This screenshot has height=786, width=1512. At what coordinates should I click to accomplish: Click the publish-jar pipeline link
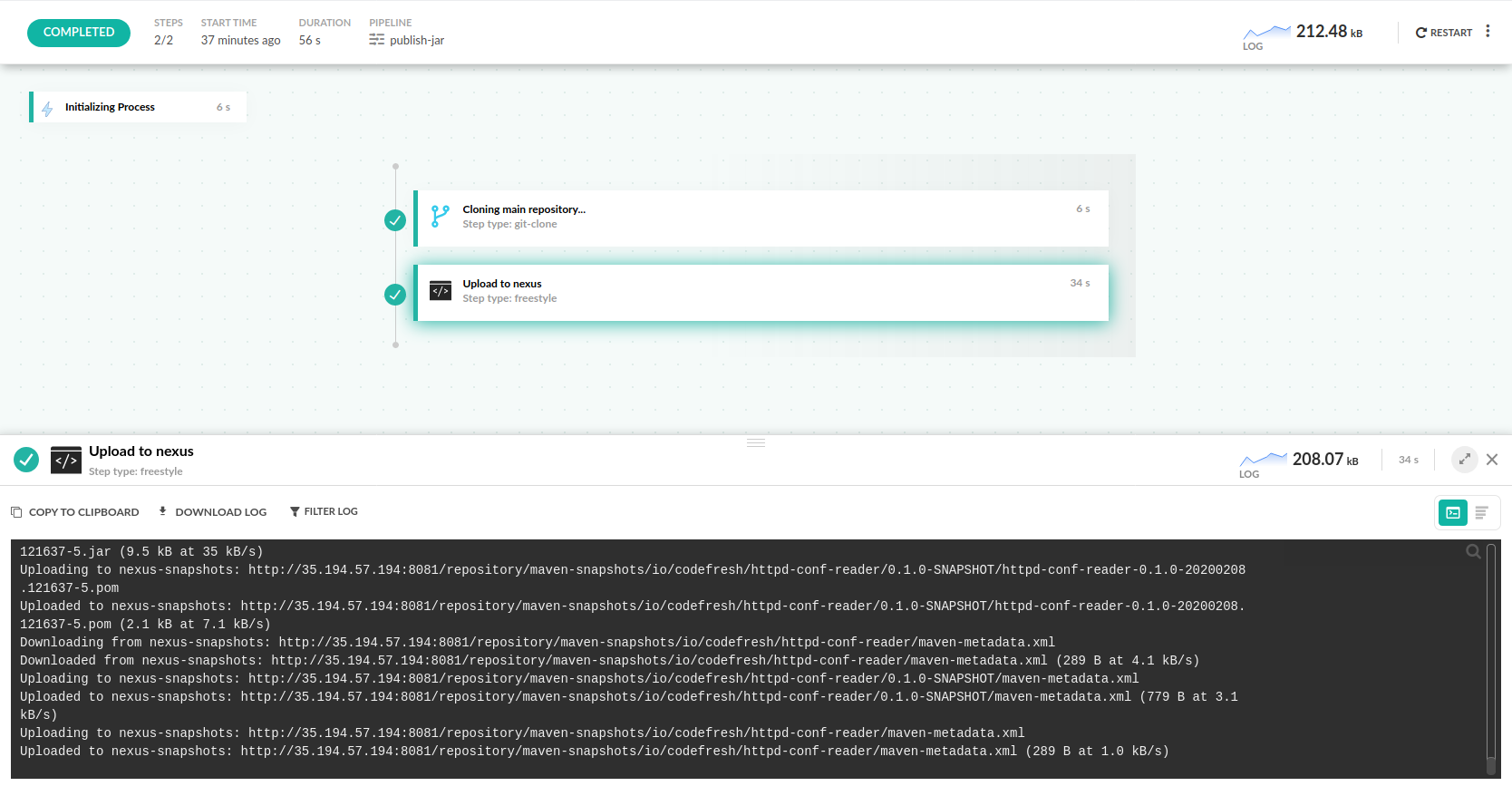pyautogui.click(x=417, y=40)
